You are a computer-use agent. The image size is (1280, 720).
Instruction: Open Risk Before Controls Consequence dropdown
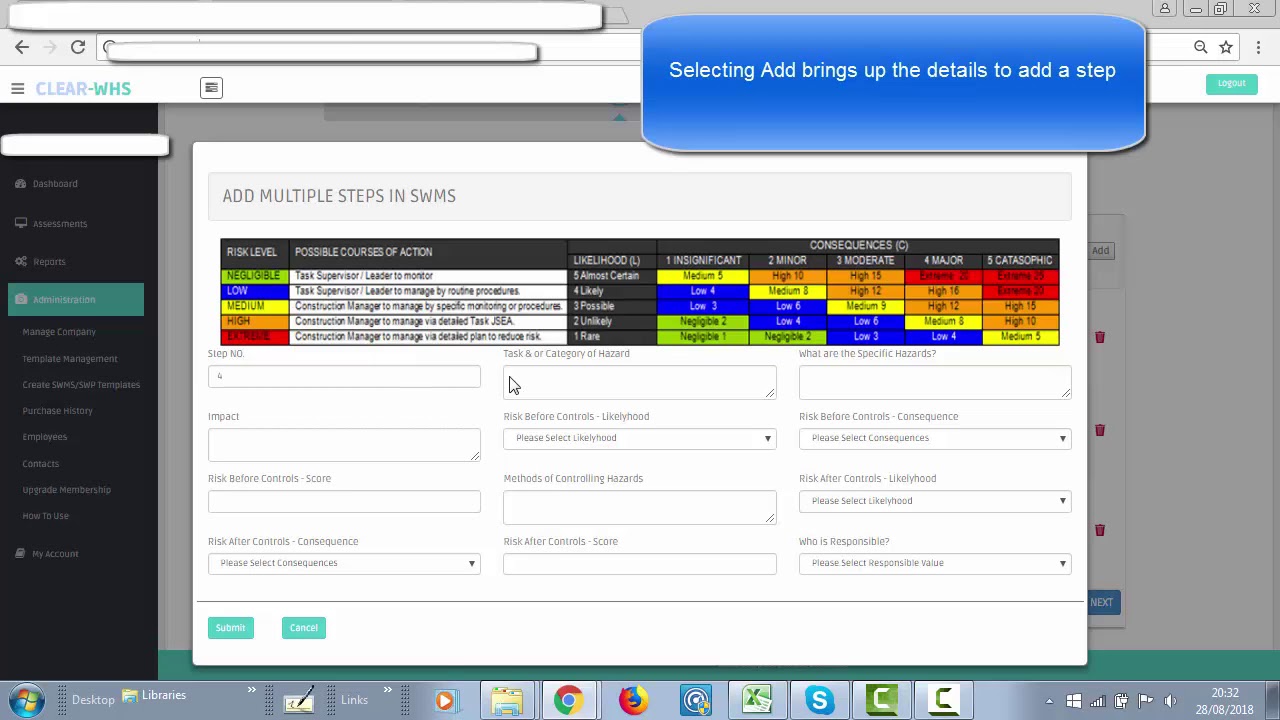click(x=935, y=438)
